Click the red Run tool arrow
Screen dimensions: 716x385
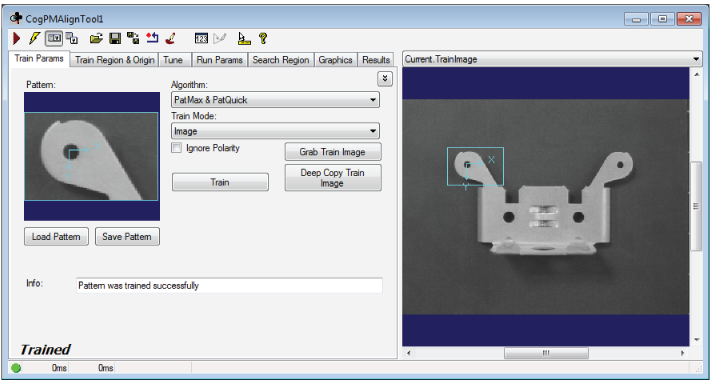(16, 39)
